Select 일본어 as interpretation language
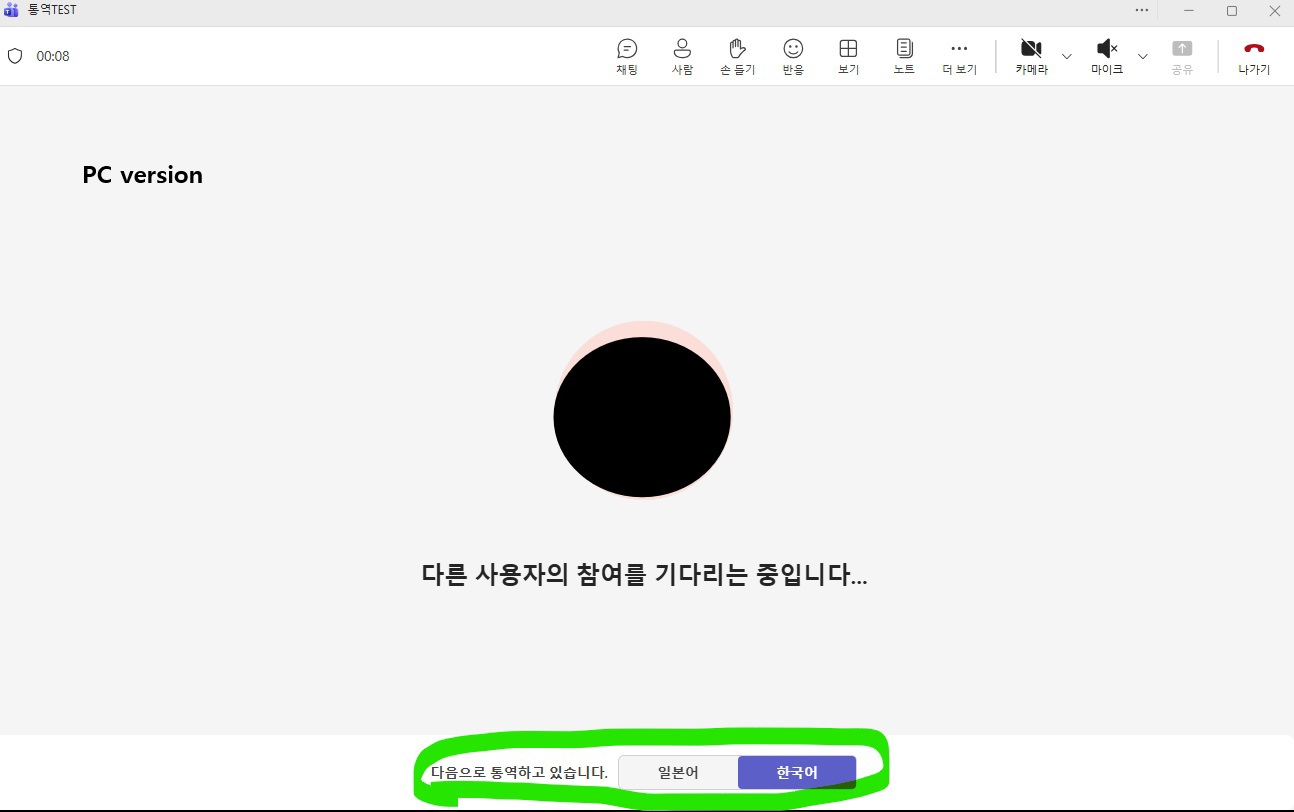Screen dimensions: 1294x812 (x=678, y=772)
